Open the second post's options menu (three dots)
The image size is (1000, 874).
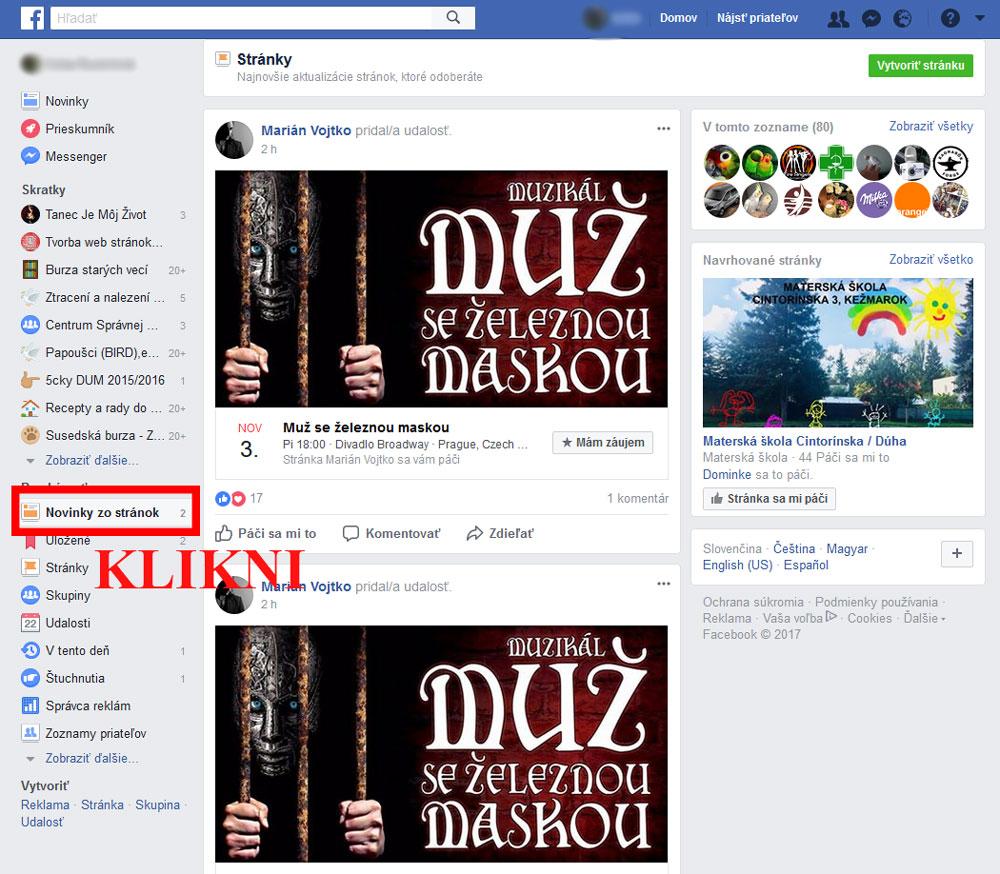(663, 584)
